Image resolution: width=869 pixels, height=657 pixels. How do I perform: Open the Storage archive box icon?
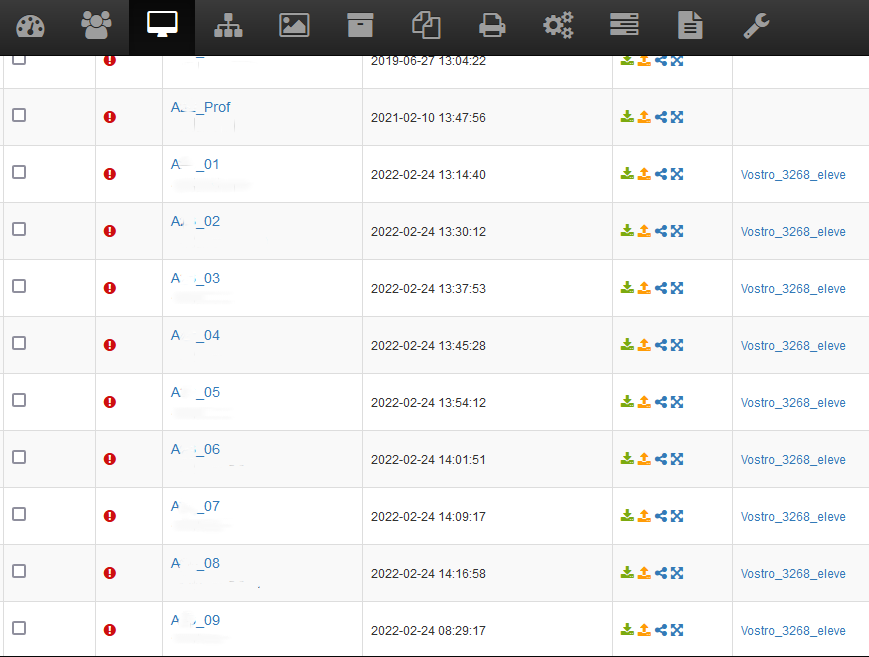tap(360, 25)
